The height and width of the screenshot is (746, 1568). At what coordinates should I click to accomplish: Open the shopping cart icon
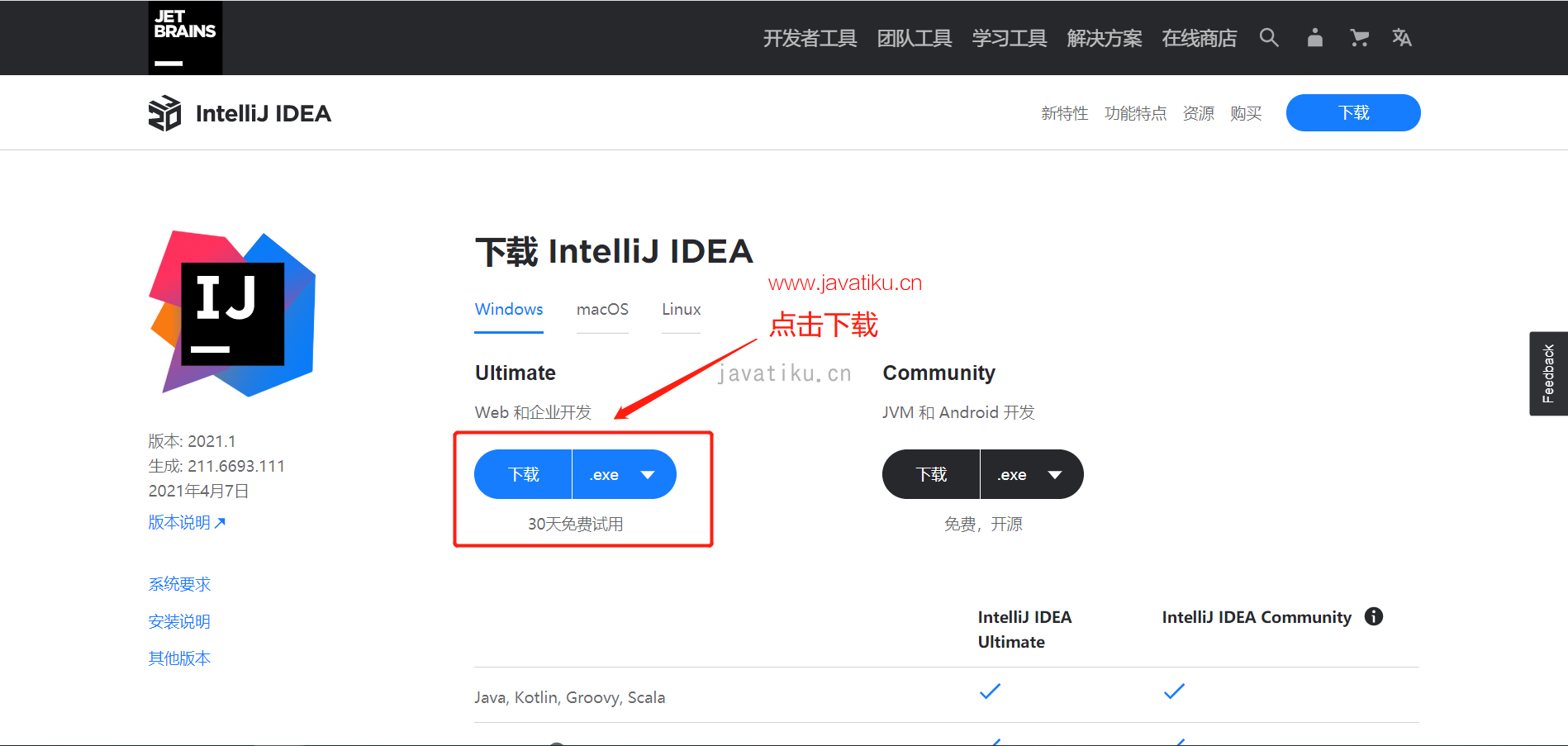[1359, 37]
